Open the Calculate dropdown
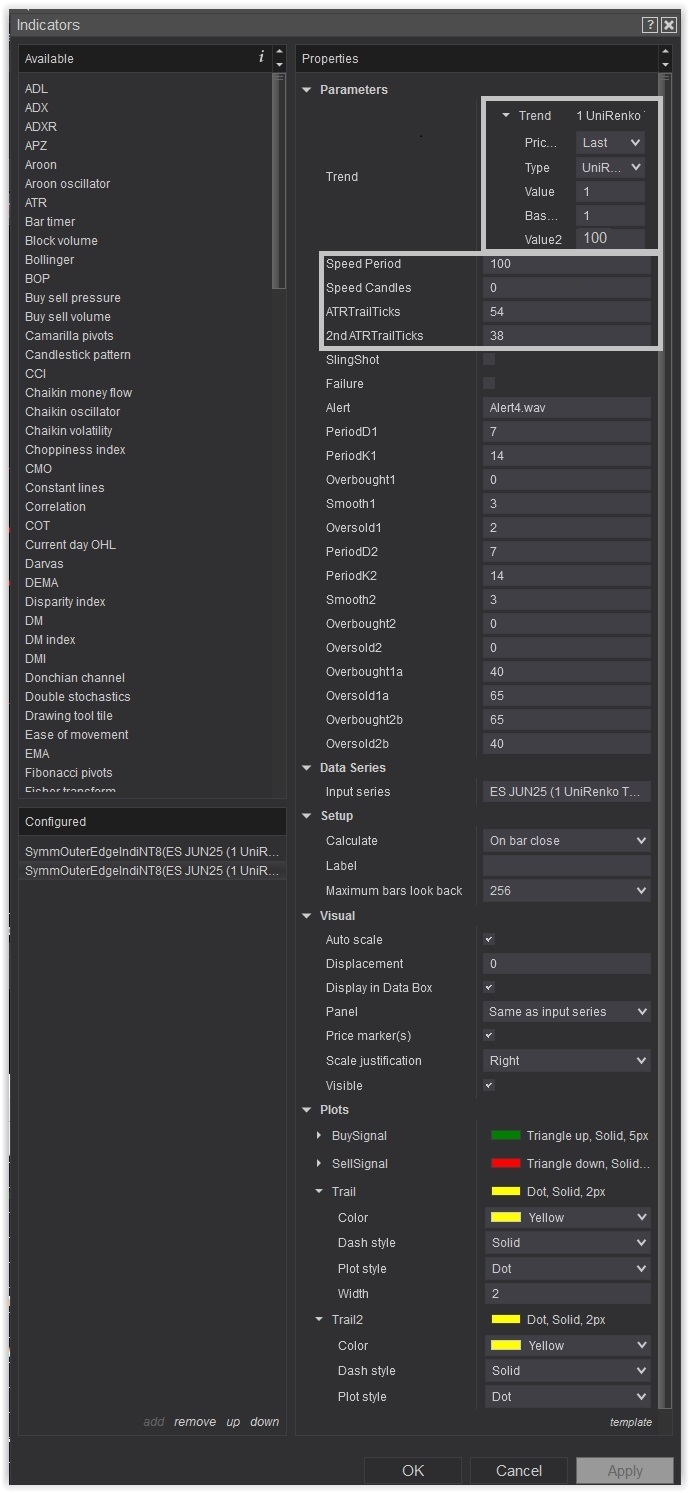 567,841
